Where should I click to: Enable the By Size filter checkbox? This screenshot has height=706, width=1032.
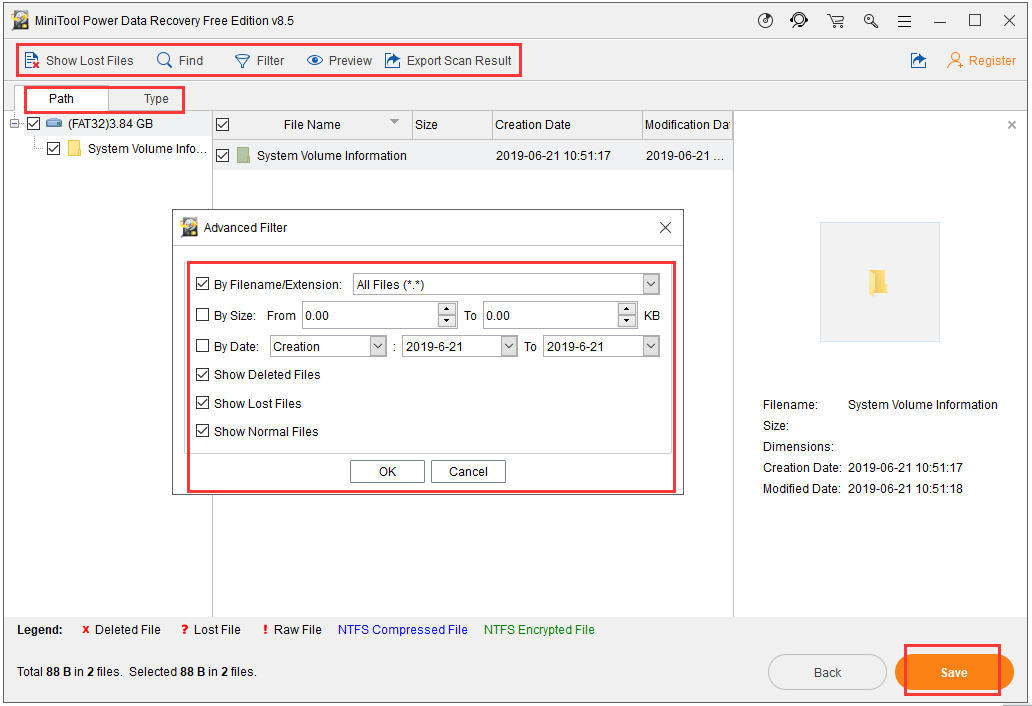[204, 316]
